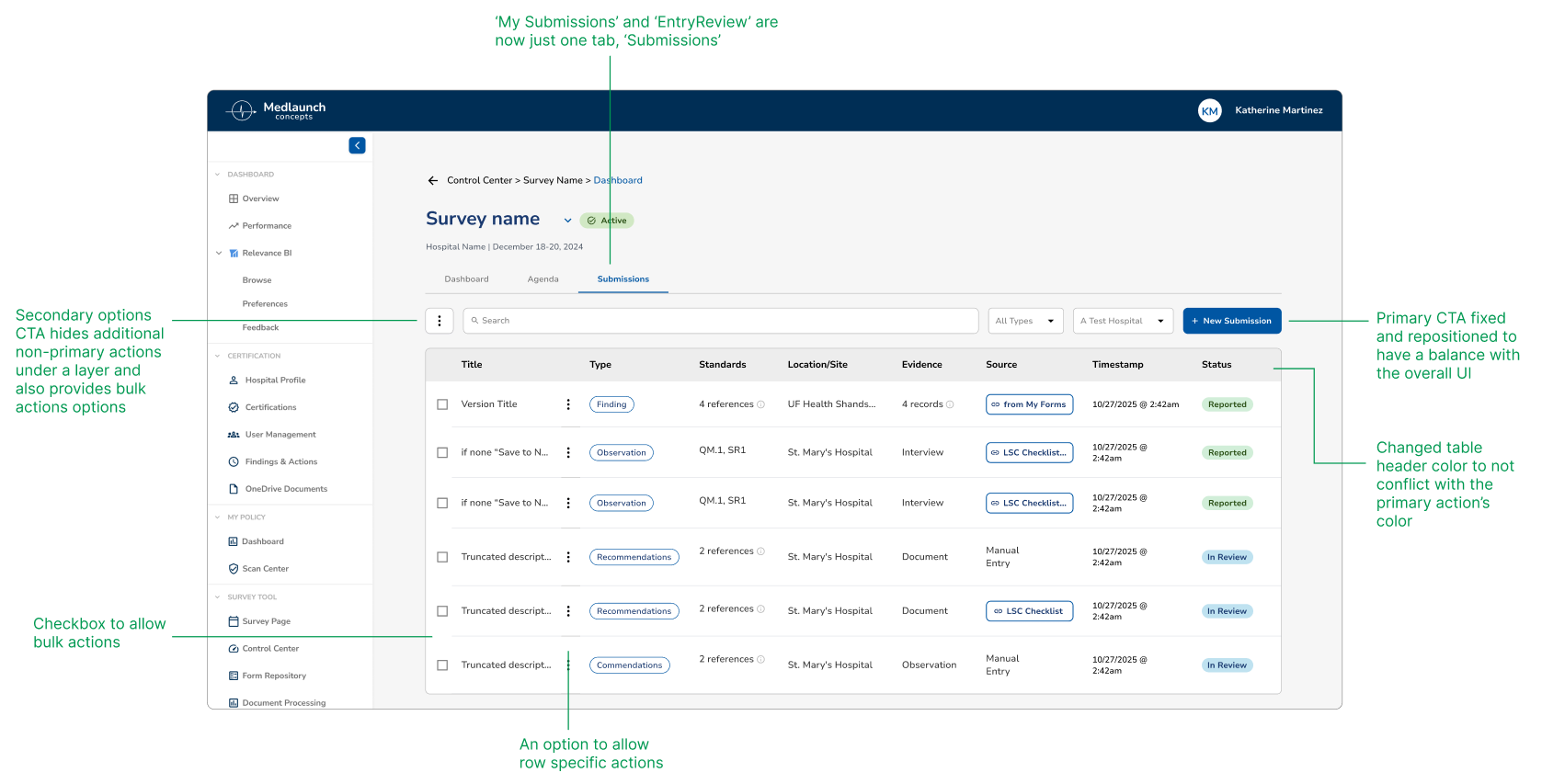Open row actions for the Recommendations LSC Checklist row
Screen dimensions: 1542x784
(x=568, y=611)
